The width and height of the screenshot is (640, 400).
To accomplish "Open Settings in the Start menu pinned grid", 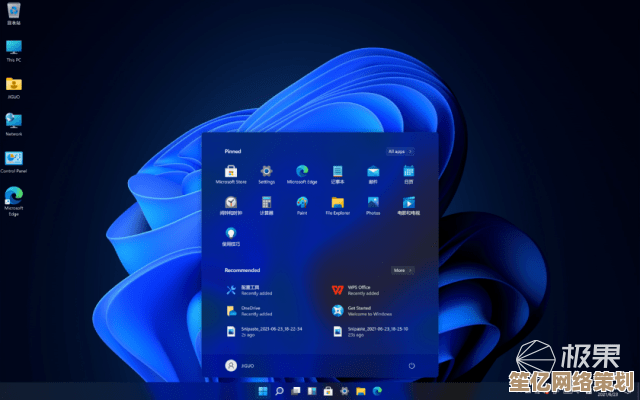I will tap(266, 172).
